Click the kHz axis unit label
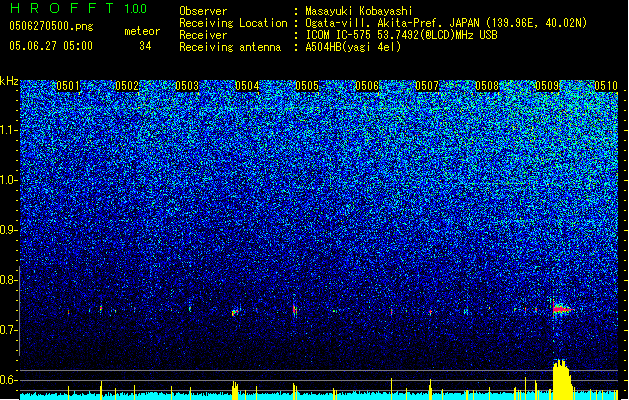 click(x=9, y=81)
